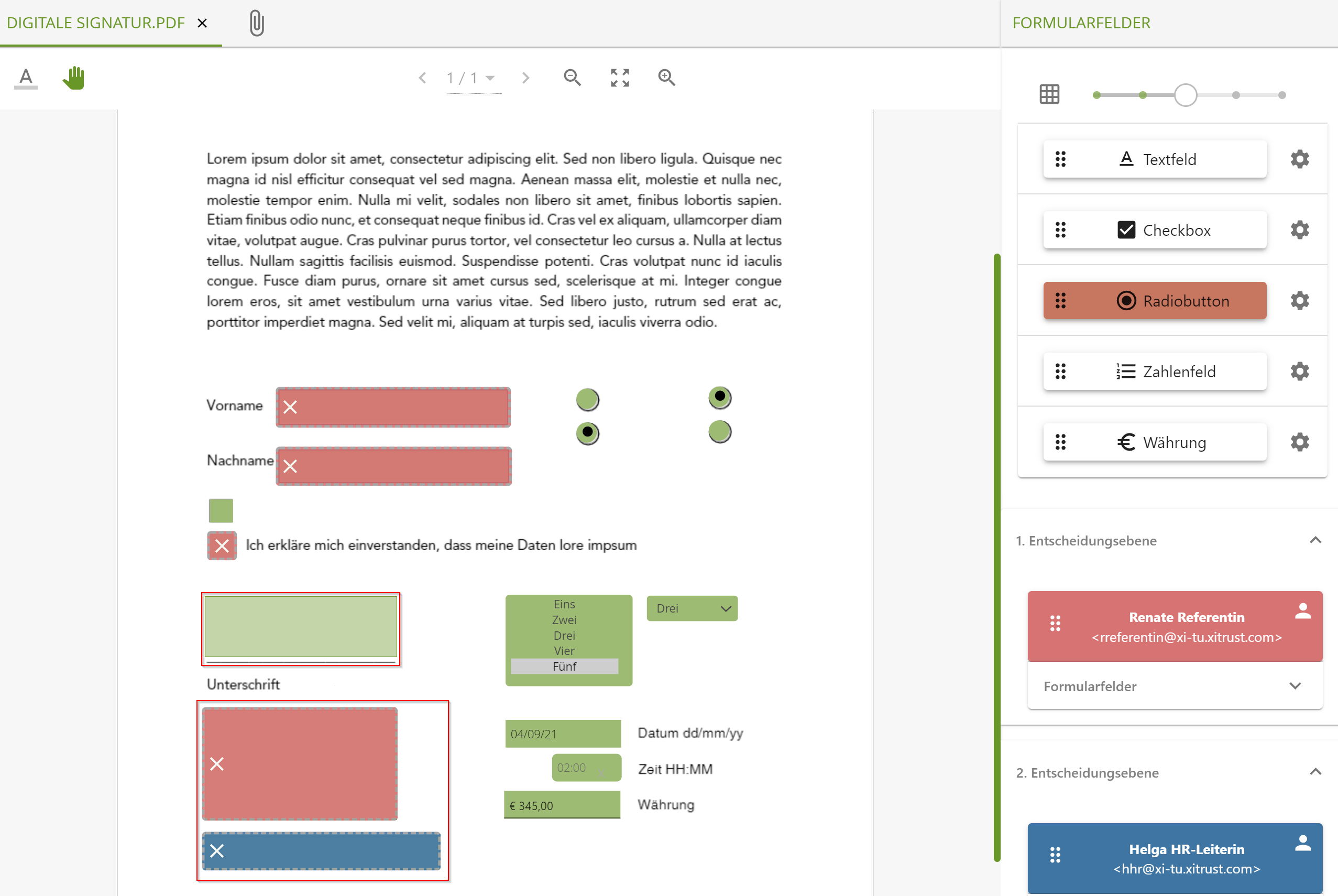Zoom out of the document
The image size is (1338, 896).
(x=573, y=78)
